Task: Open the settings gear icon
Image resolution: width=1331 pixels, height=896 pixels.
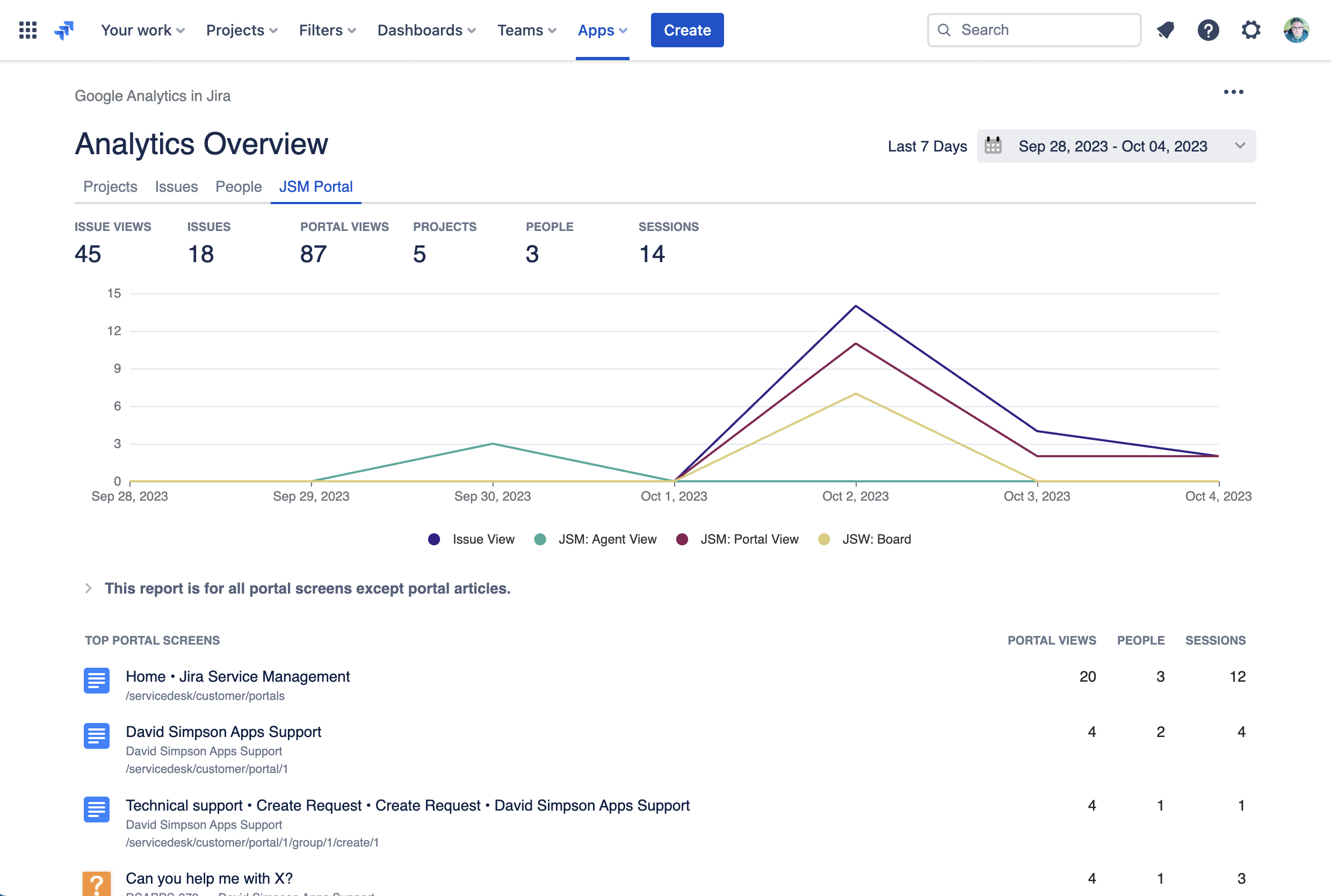Action: tap(1251, 30)
